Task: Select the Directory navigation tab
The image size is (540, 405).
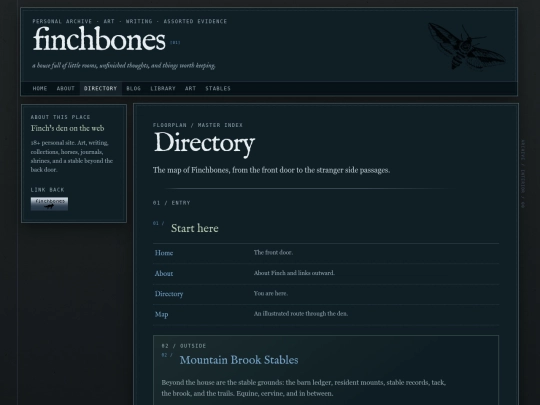Action: click(x=101, y=89)
